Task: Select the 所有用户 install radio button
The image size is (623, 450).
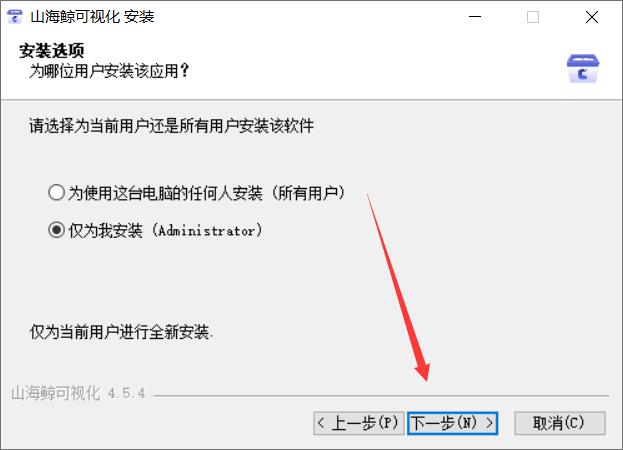Action: point(56,193)
